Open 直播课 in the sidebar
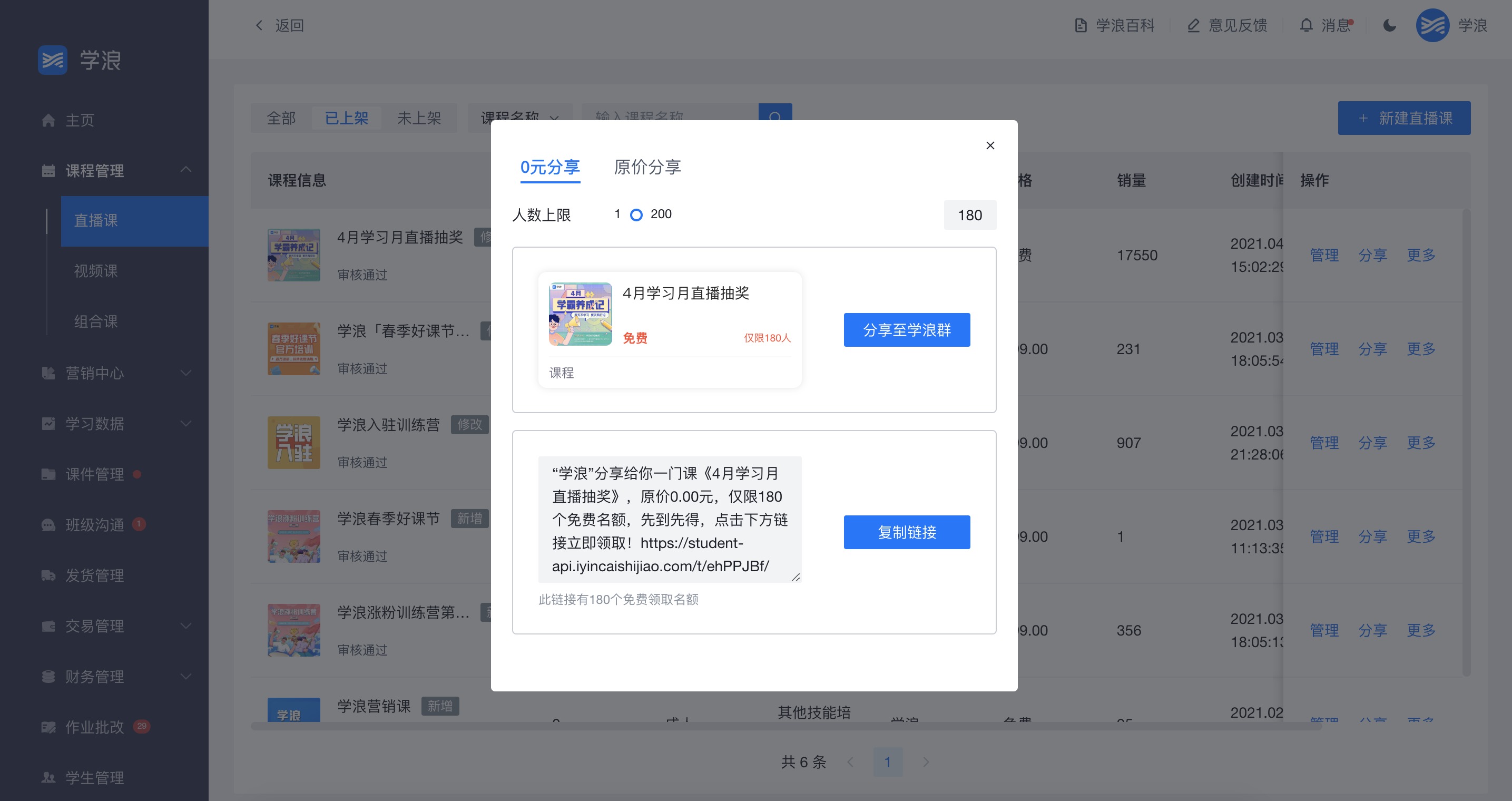 click(x=134, y=221)
